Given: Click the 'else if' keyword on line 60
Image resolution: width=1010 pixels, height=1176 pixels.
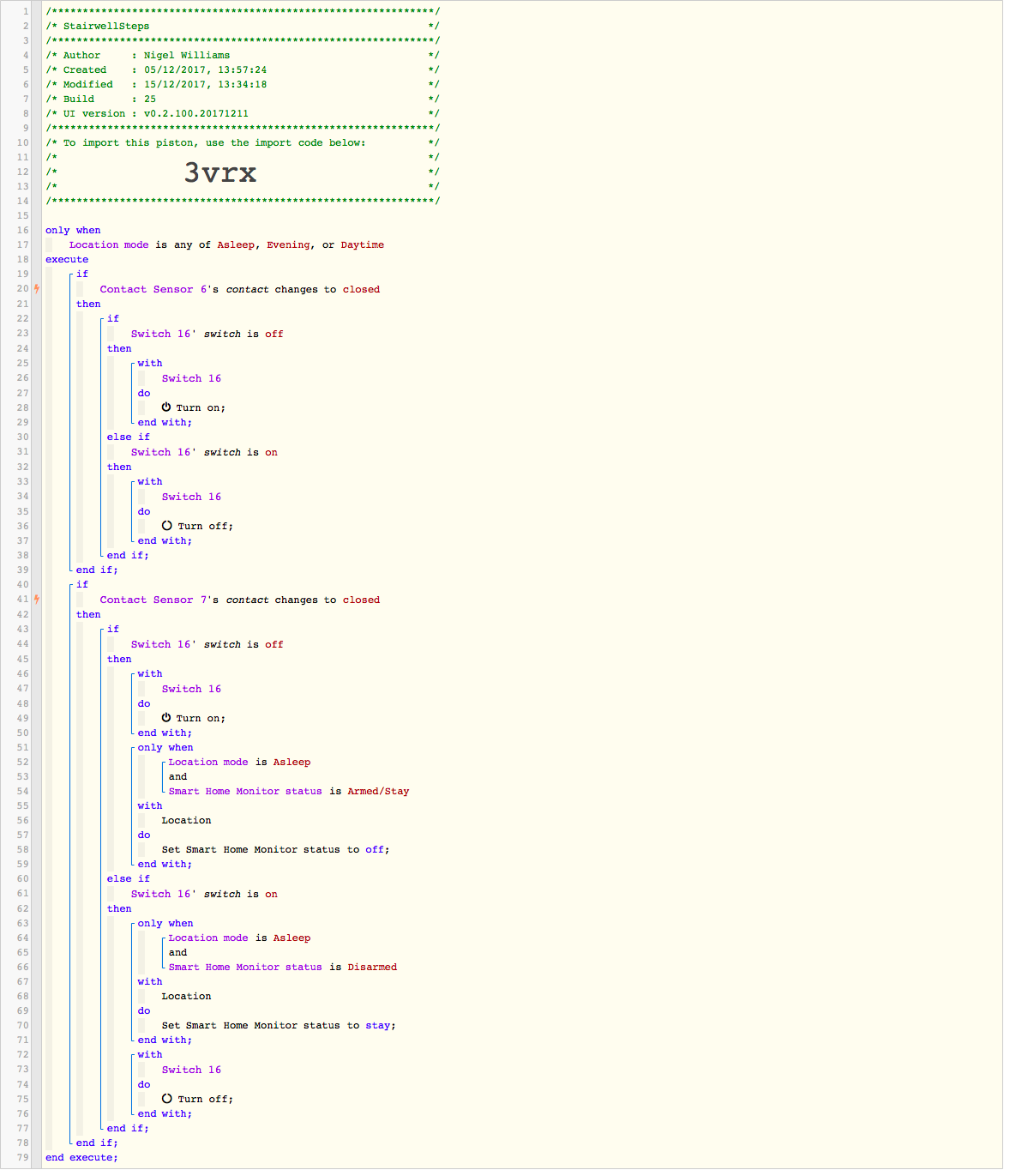Looking at the screenshot, I should tap(129, 878).
